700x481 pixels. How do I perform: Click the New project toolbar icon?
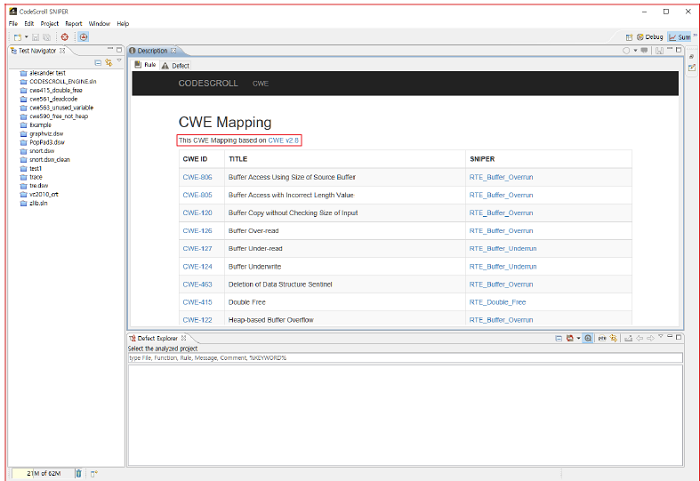[17, 37]
